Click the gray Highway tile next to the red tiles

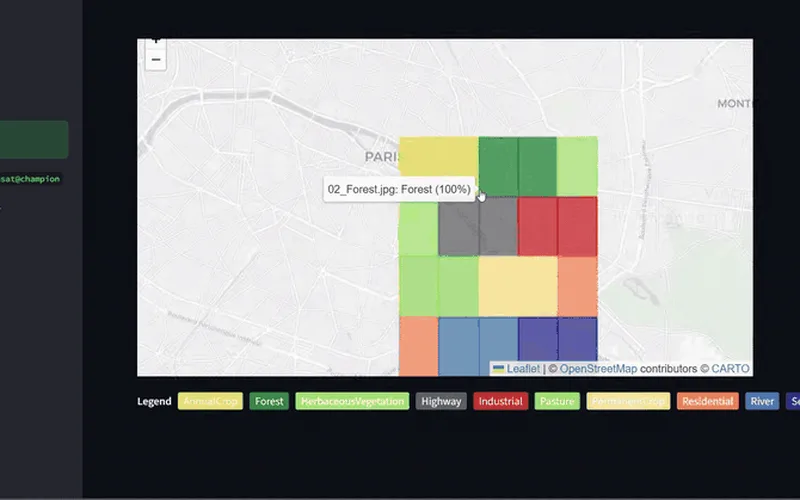click(498, 226)
